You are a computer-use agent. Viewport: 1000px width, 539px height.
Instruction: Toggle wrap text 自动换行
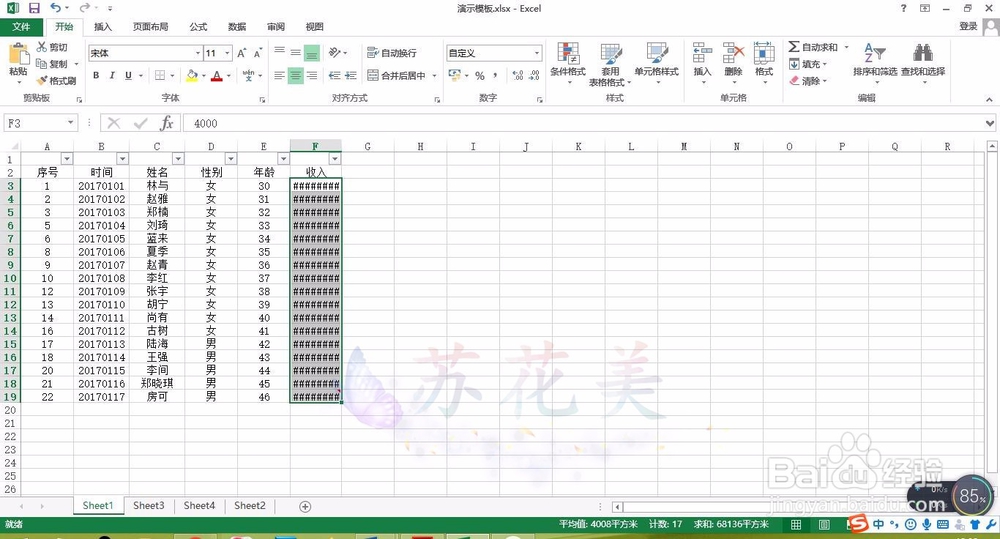[x=392, y=53]
